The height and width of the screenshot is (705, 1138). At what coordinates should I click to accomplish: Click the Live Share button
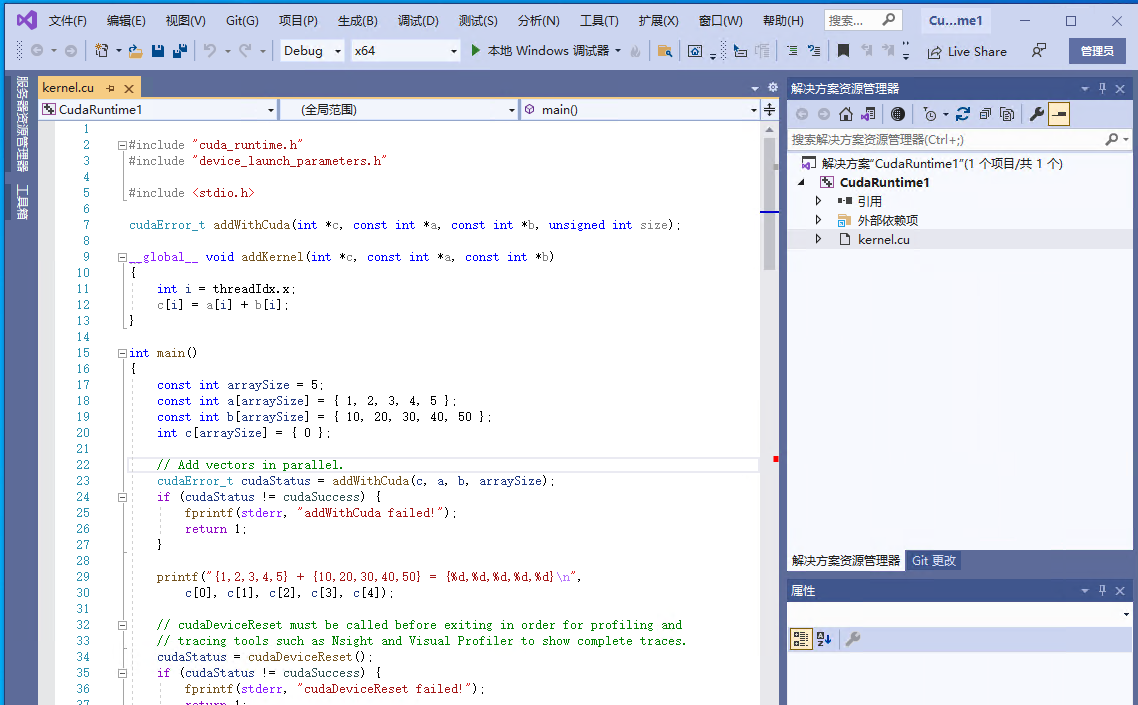967,52
